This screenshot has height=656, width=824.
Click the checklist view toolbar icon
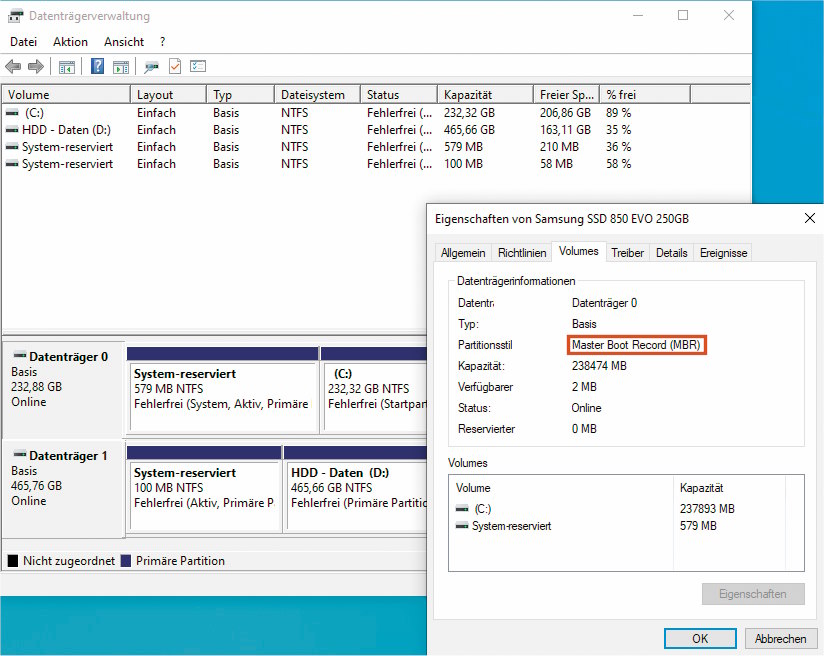click(x=198, y=66)
